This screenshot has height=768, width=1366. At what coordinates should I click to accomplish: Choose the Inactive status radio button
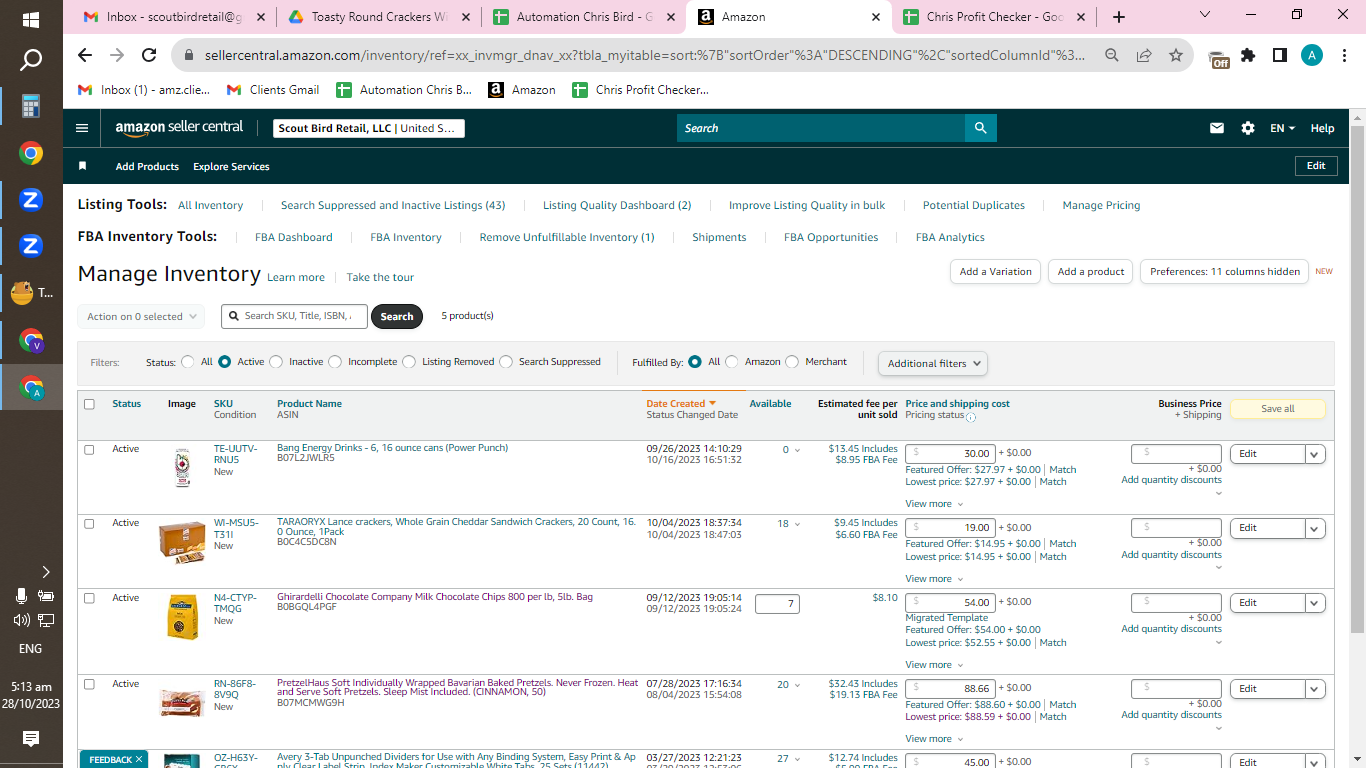click(x=276, y=362)
